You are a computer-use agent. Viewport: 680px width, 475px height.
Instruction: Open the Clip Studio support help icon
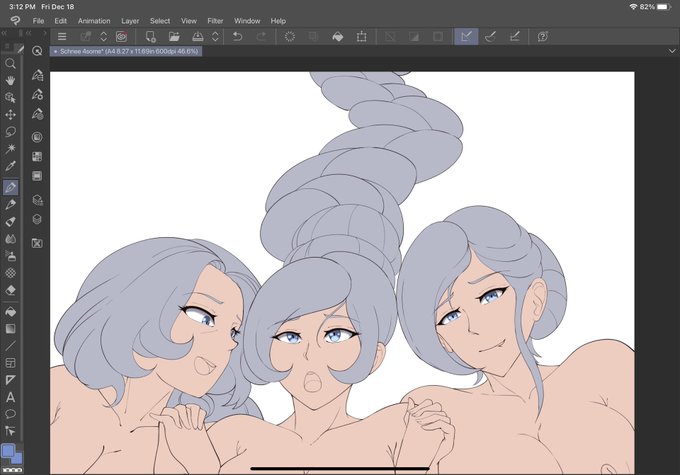[x=543, y=37]
